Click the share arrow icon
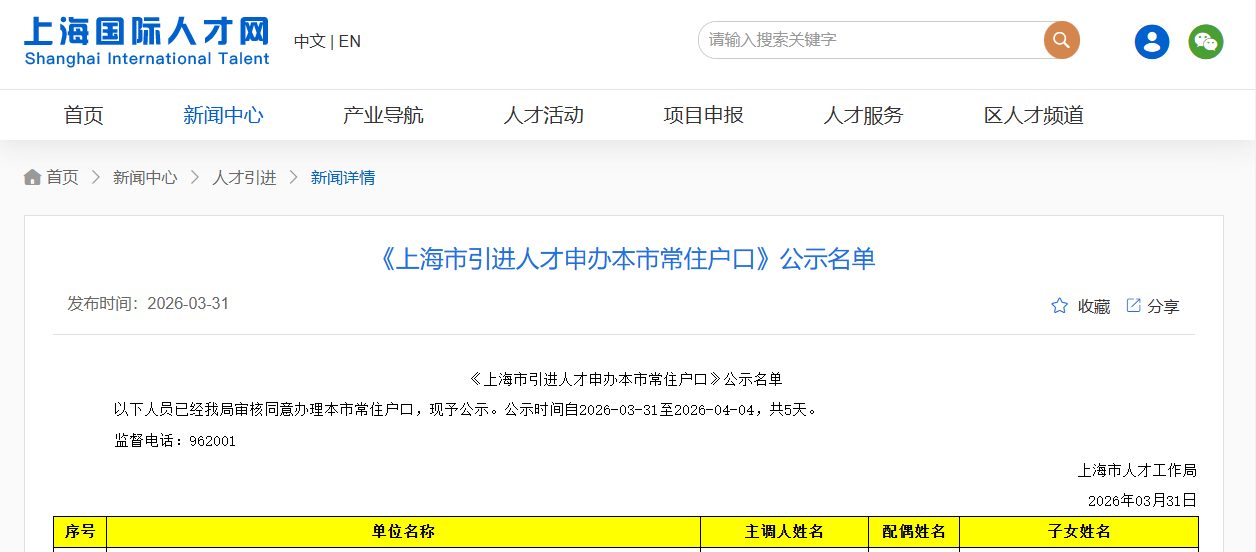The width and height of the screenshot is (1256, 552). point(1133,305)
